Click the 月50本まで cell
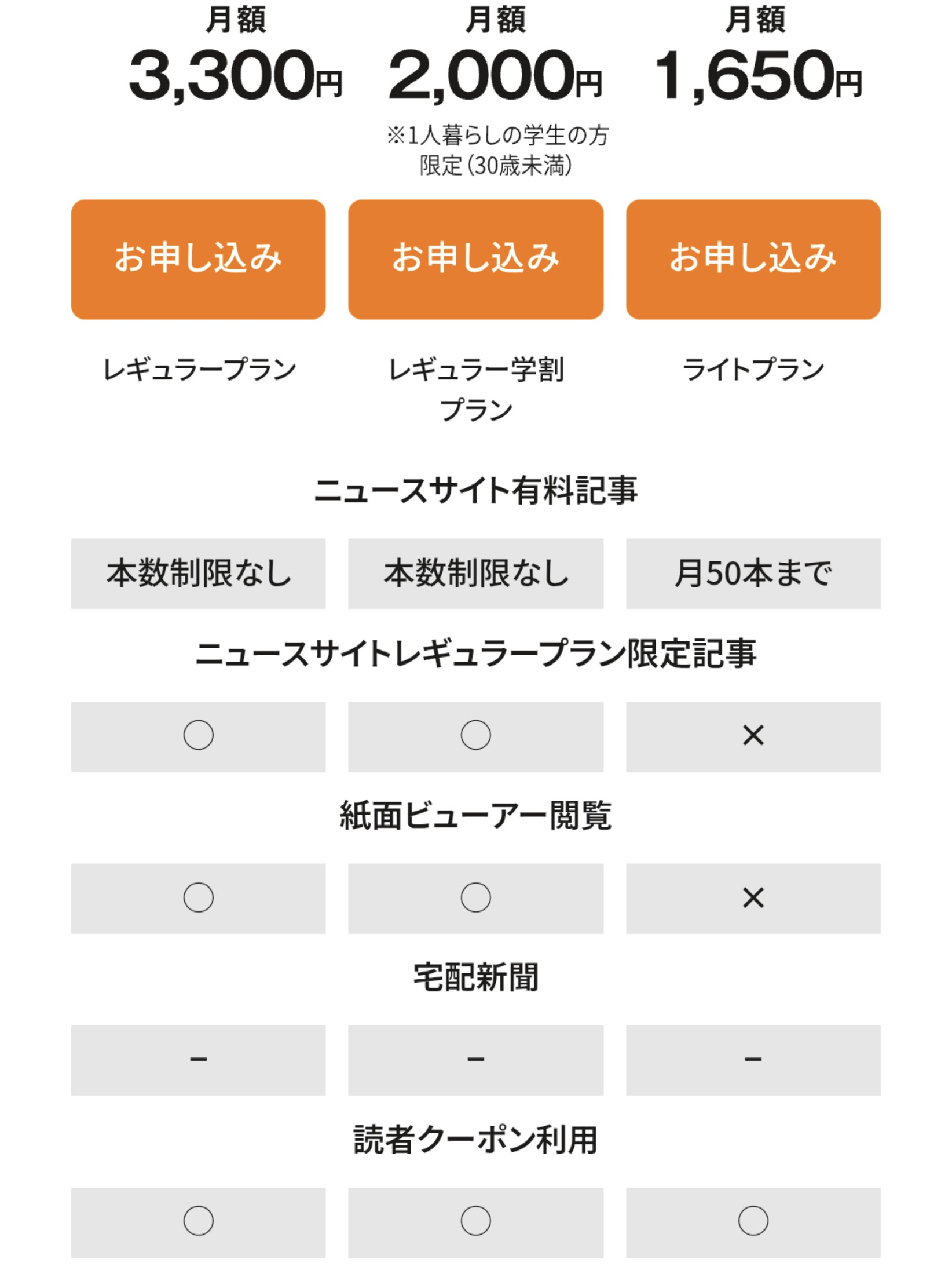Viewport: 952px width, 1281px height. [753, 574]
